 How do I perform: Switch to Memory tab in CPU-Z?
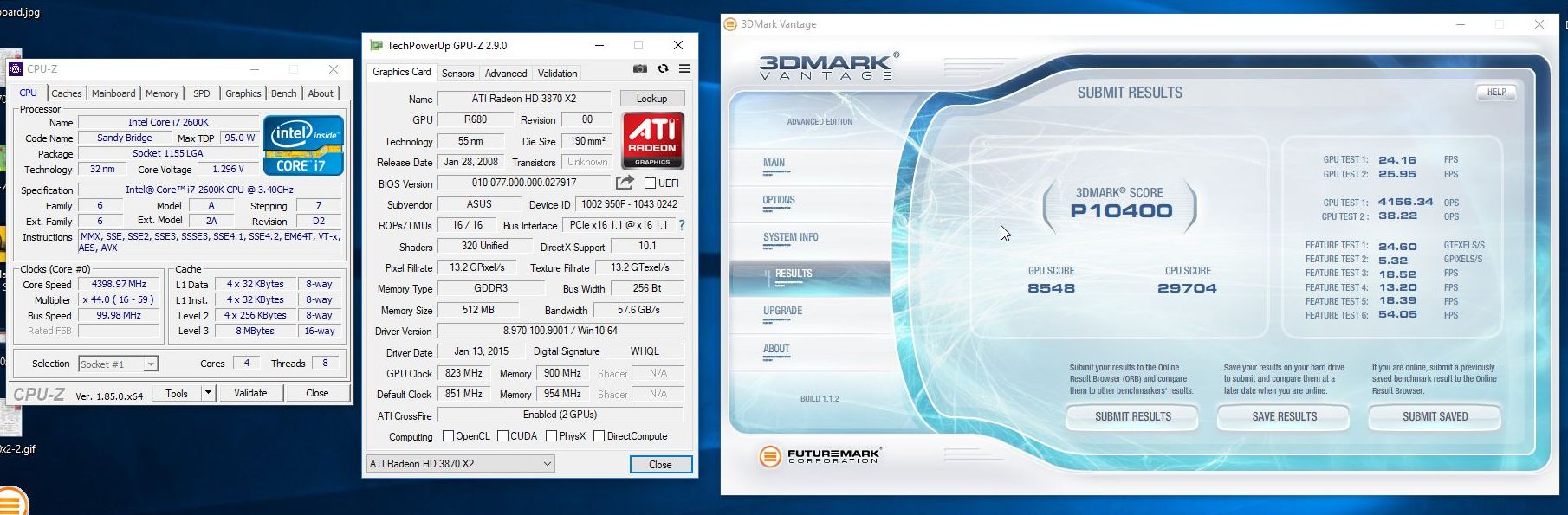coord(162,93)
